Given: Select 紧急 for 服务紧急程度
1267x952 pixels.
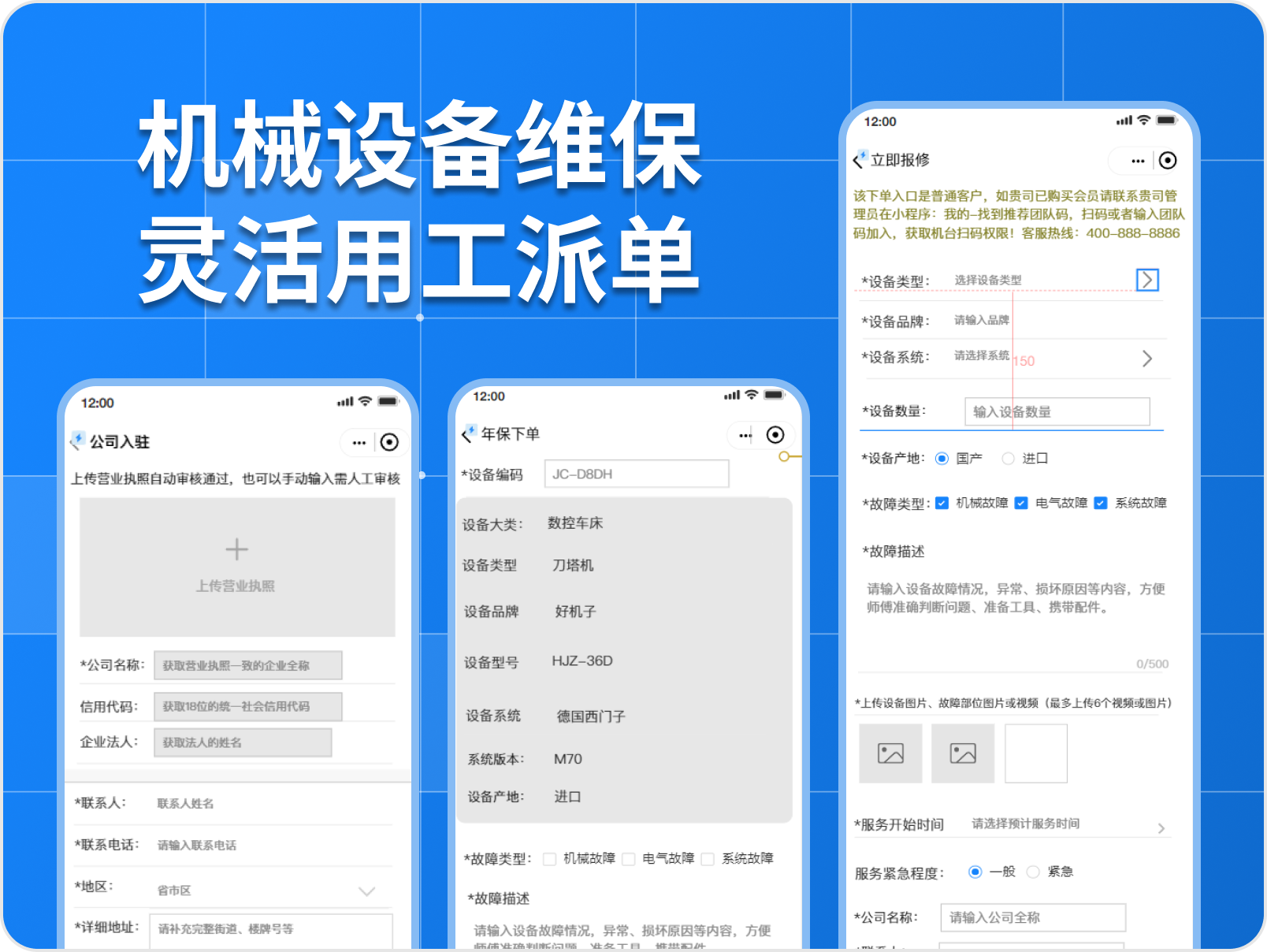Looking at the screenshot, I should tap(1033, 872).
